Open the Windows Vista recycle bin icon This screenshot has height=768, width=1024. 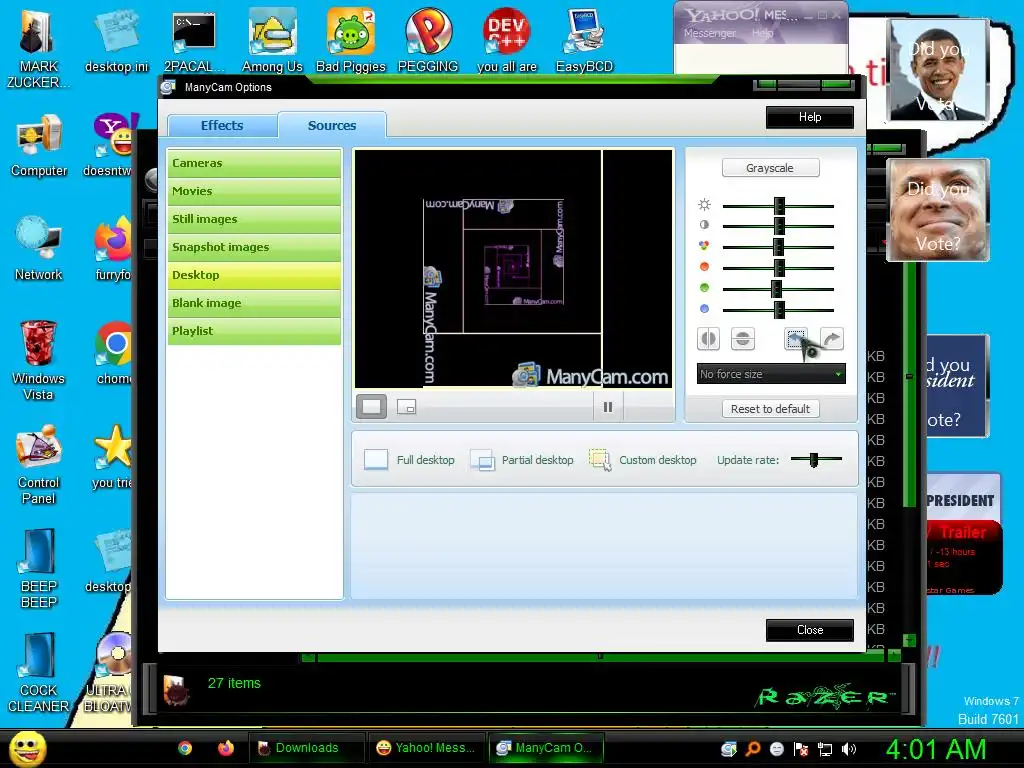38,360
